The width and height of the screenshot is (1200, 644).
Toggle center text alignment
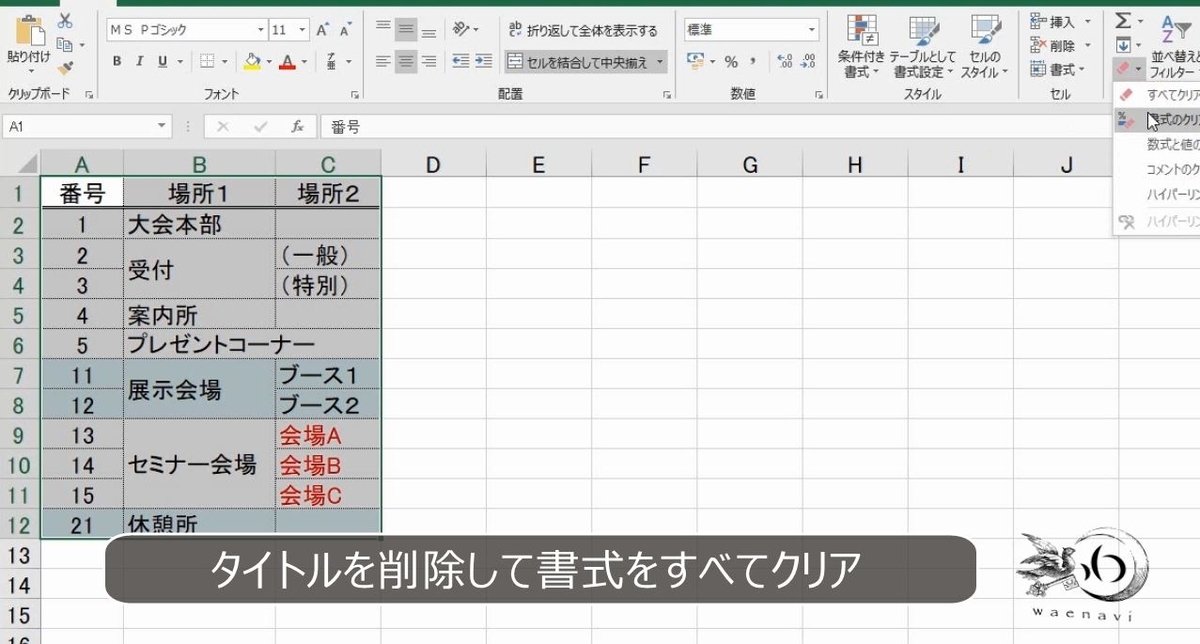[x=406, y=62]
